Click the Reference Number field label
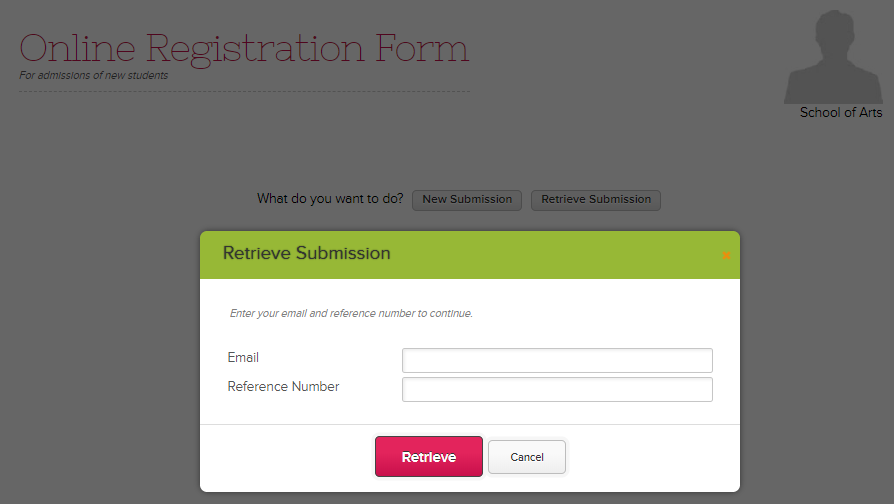 pos(283,386)
